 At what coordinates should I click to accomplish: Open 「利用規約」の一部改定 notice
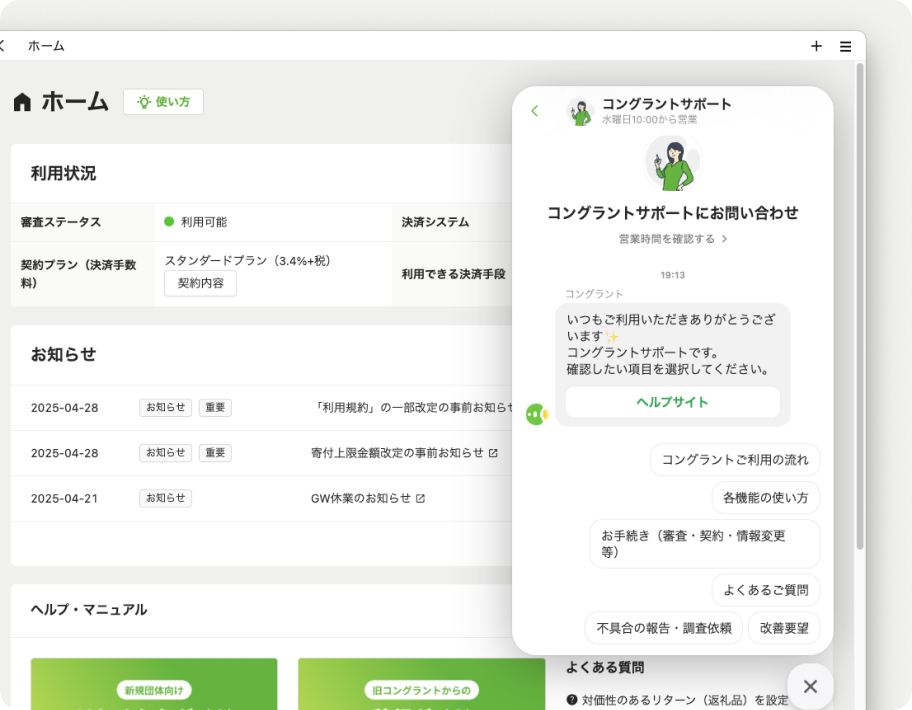412,408
